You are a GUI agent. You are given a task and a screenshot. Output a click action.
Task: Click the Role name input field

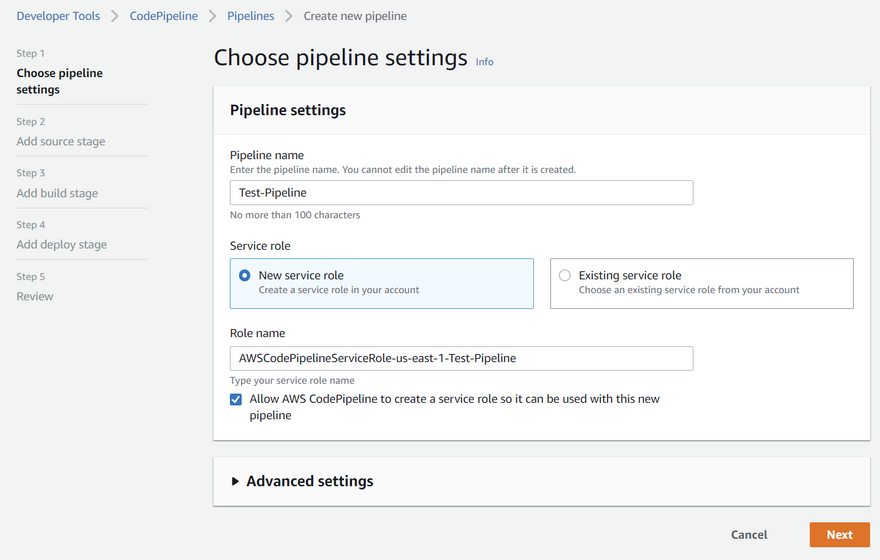point(461,358)
